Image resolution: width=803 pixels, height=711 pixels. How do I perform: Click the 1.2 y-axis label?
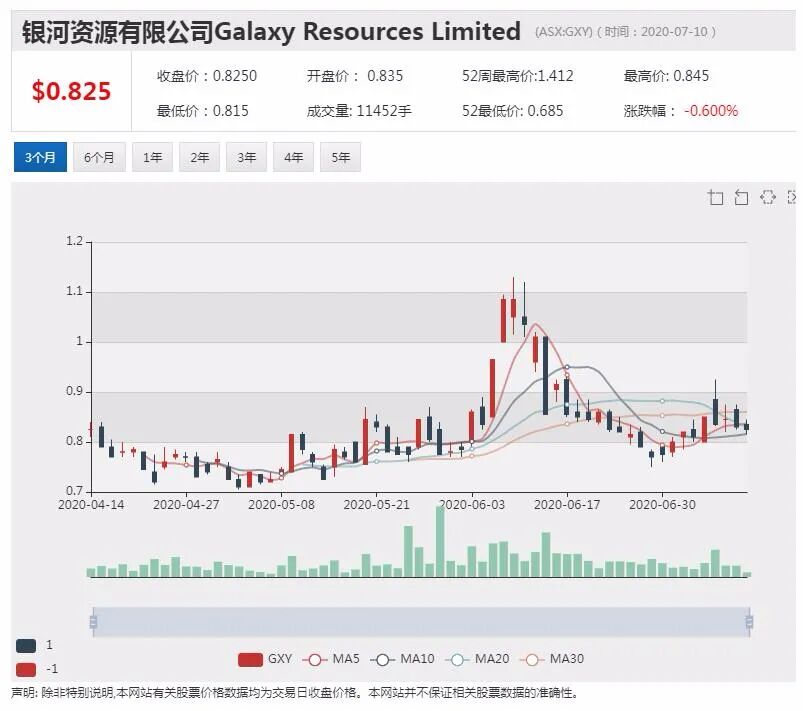pyautogui.click(x=74, y=241)
